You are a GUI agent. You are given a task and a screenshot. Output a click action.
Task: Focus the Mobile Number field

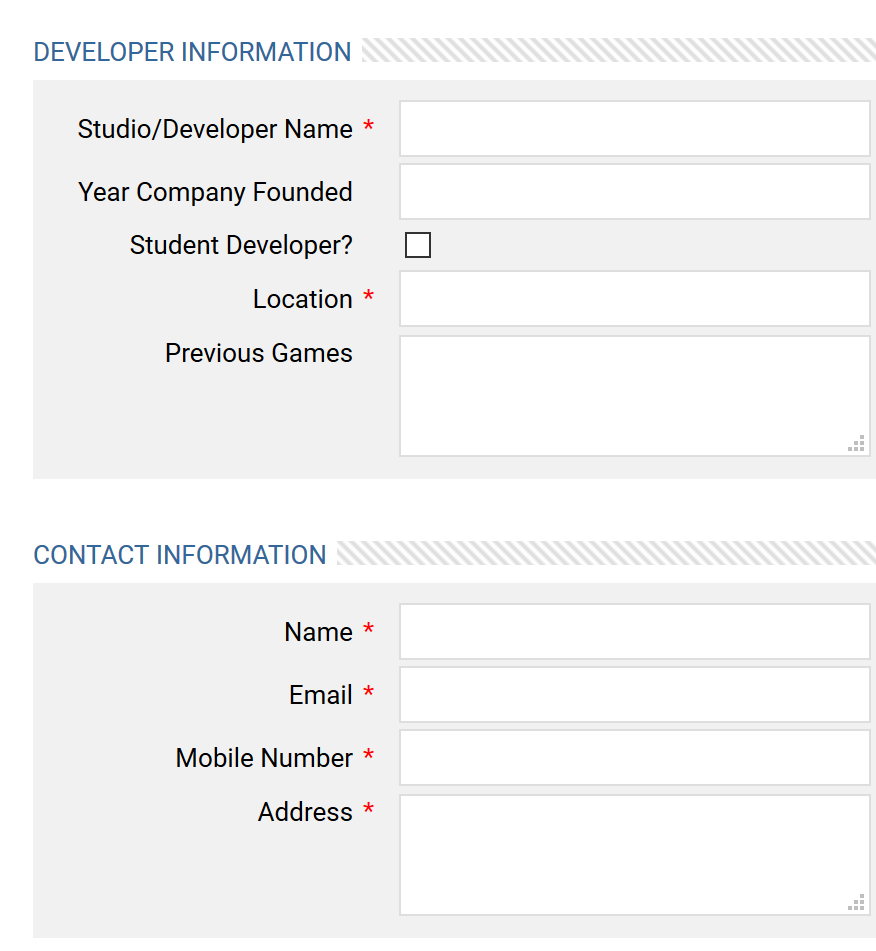pyautogui.click(x=635, y=758)
